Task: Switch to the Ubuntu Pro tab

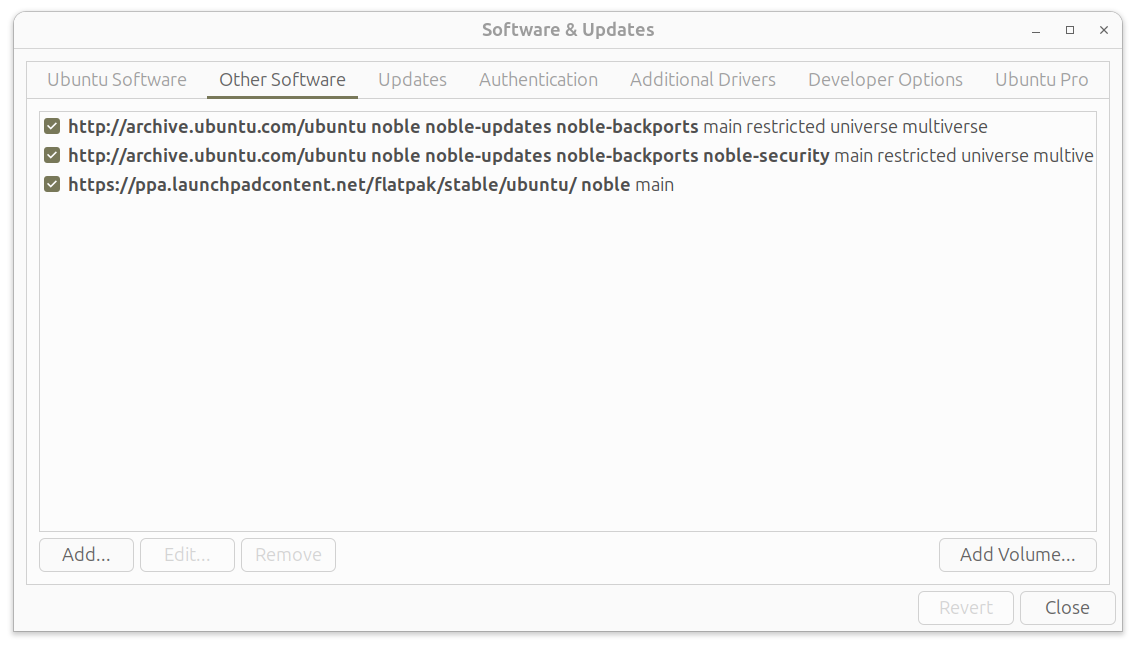Action: coord(1041,80)
